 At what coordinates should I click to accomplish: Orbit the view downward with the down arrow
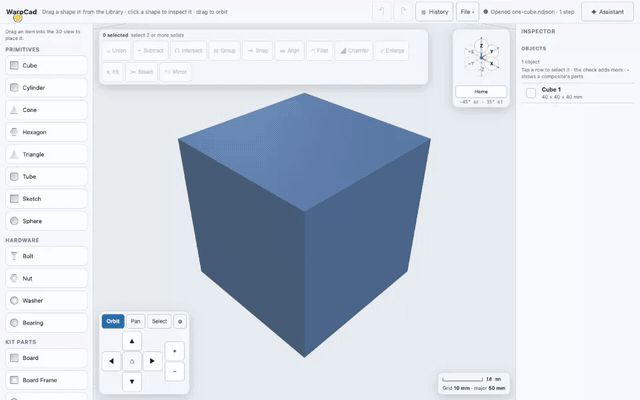pyautogui.click(x=132, y=382)
